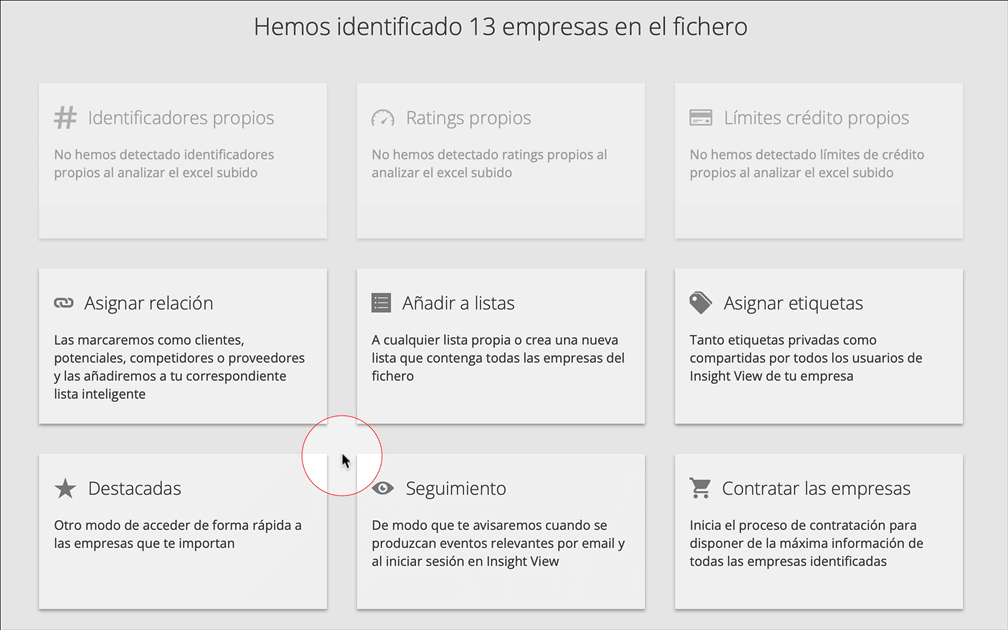Open Contratar las empresas heading

coord(816,489)
